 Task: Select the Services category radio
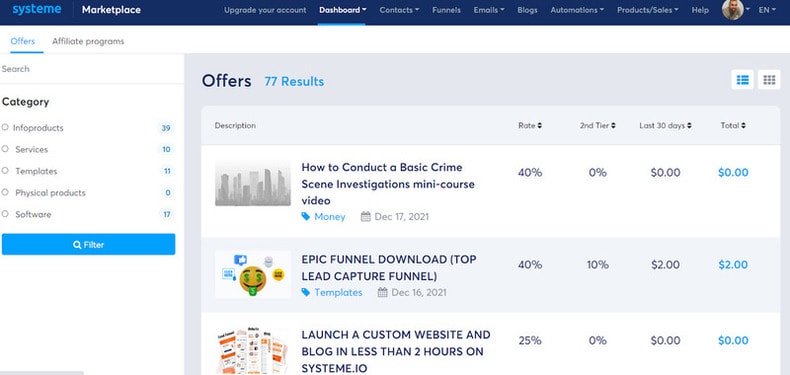tap(5, 149)
